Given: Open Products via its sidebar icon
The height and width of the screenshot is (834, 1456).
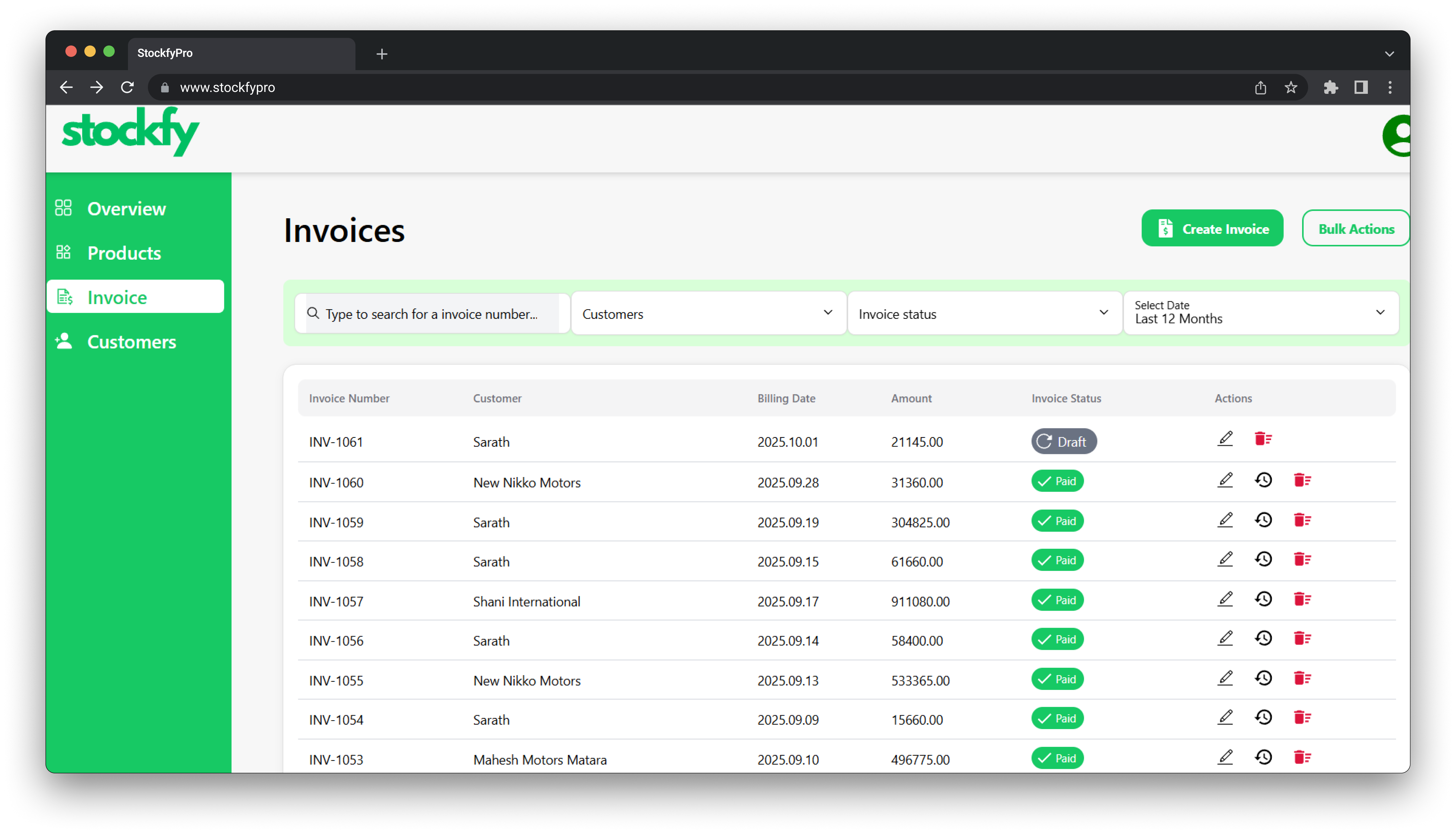Looking at the screenshot, I should (x=63, y=252).
